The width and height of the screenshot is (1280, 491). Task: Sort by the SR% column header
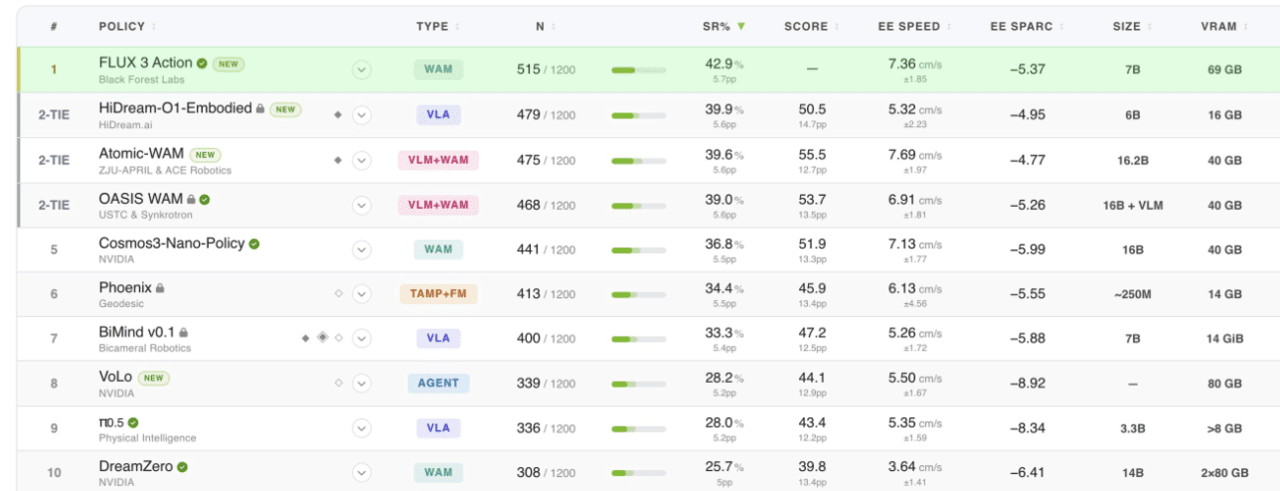[724, 27]
